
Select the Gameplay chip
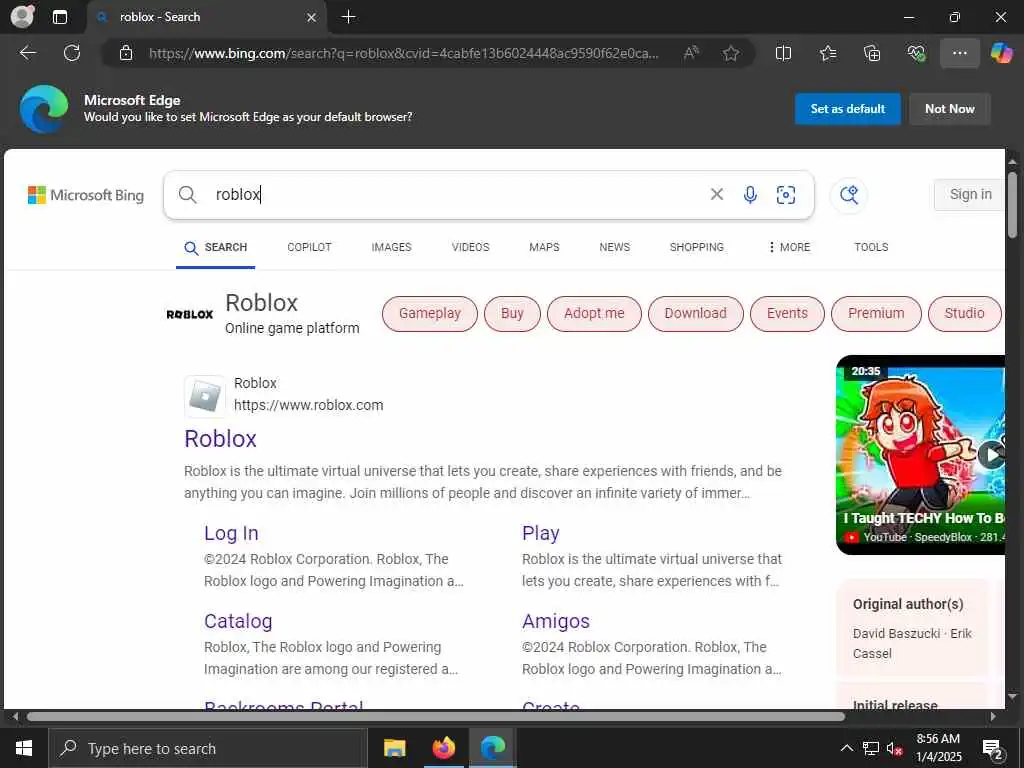click(430, 313)
